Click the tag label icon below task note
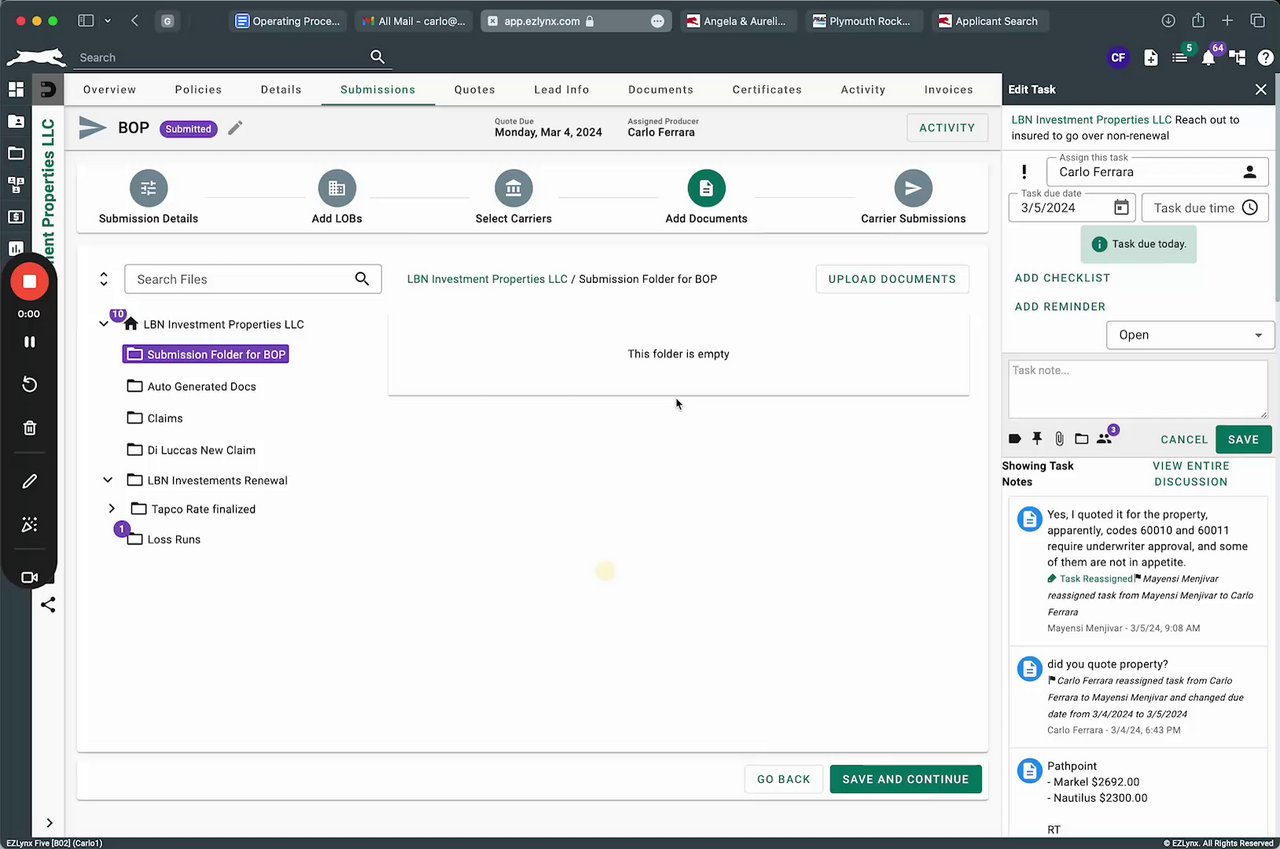Screen dimensions: 1280x849 point(1015,439)
